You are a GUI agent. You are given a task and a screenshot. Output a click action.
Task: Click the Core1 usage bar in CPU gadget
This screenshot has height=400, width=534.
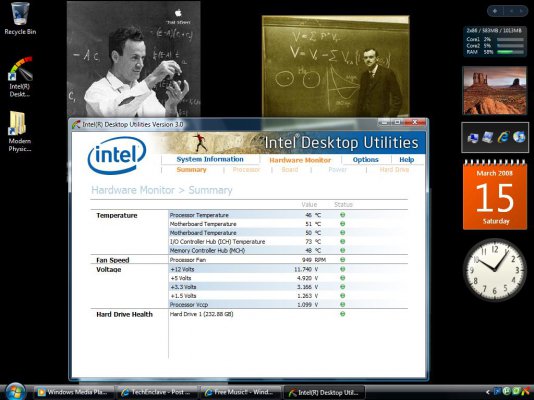[510, 39]
